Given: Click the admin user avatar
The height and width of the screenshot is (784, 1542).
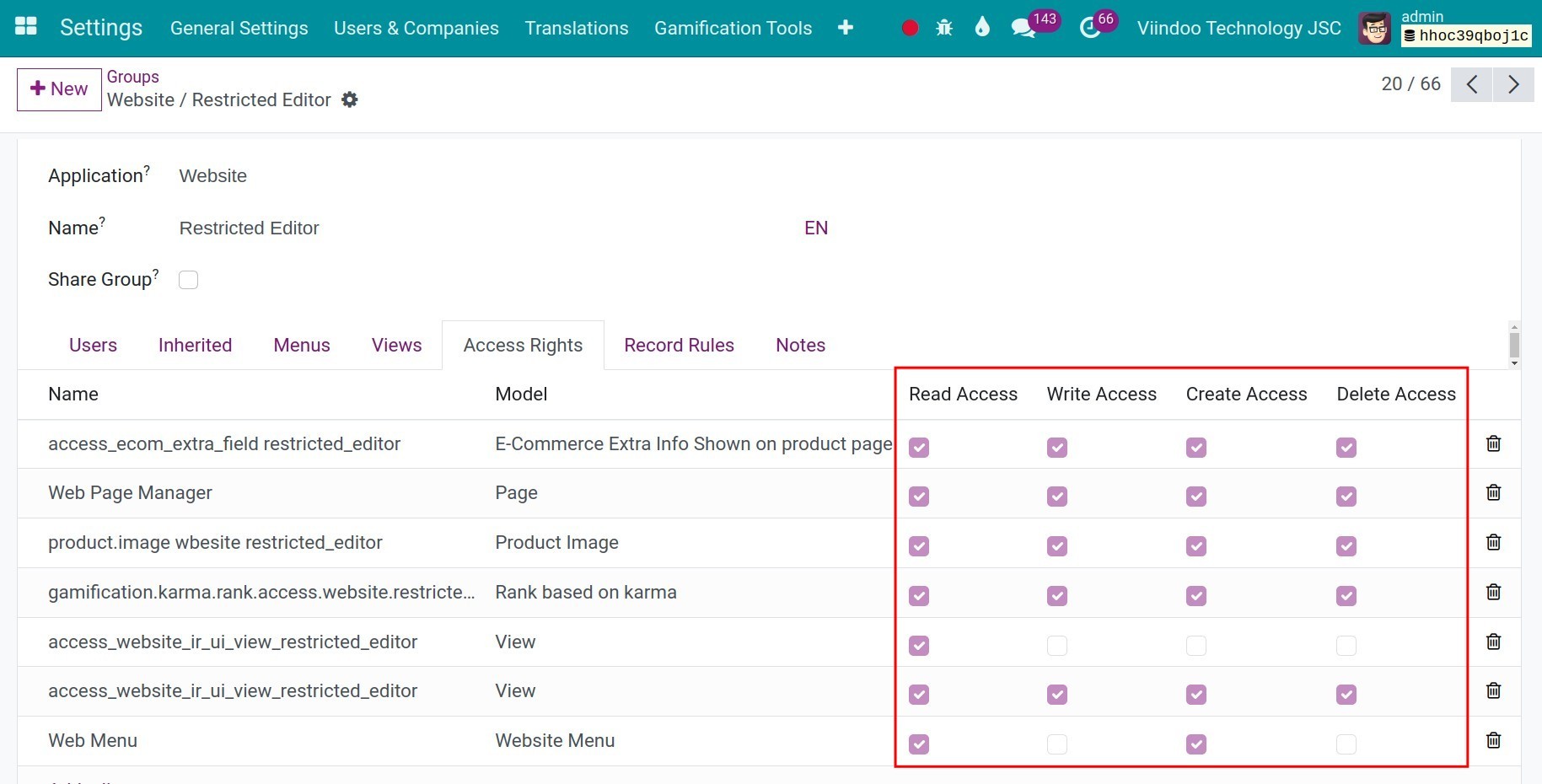Looking at the screenshot, I should click(x=1375, y=28).
